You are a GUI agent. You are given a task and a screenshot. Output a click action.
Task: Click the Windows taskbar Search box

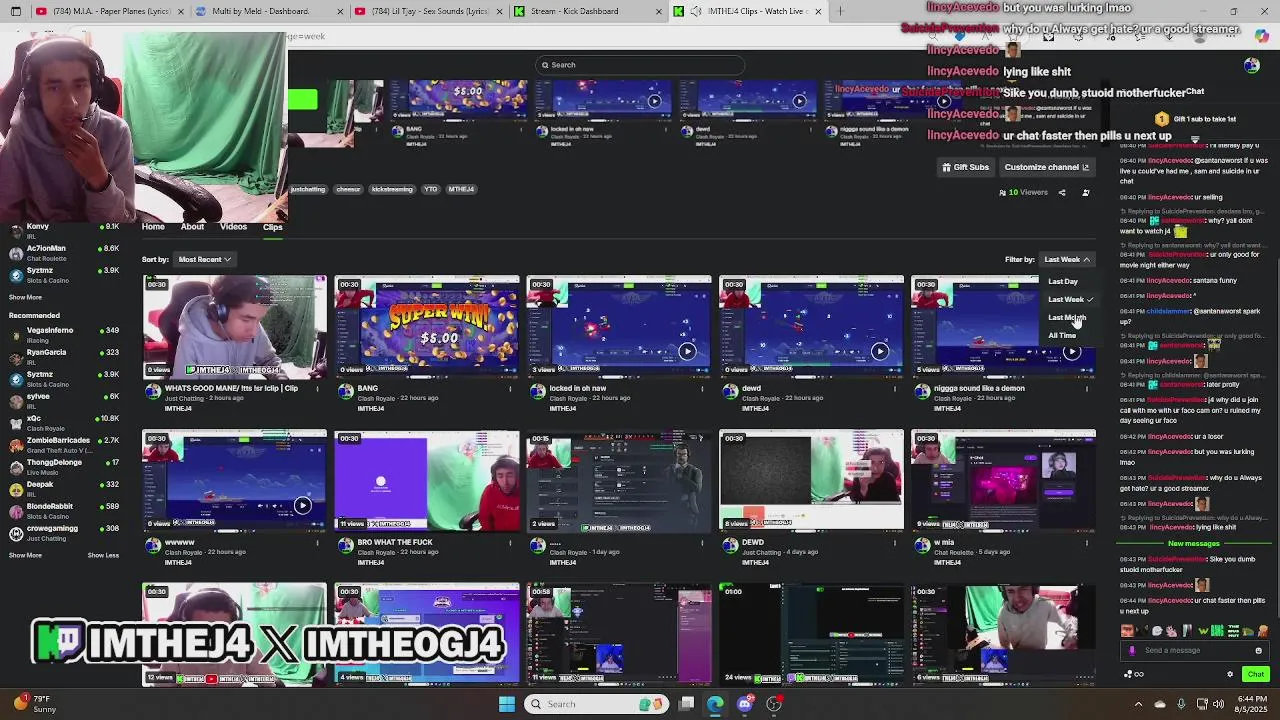(597, 704)
